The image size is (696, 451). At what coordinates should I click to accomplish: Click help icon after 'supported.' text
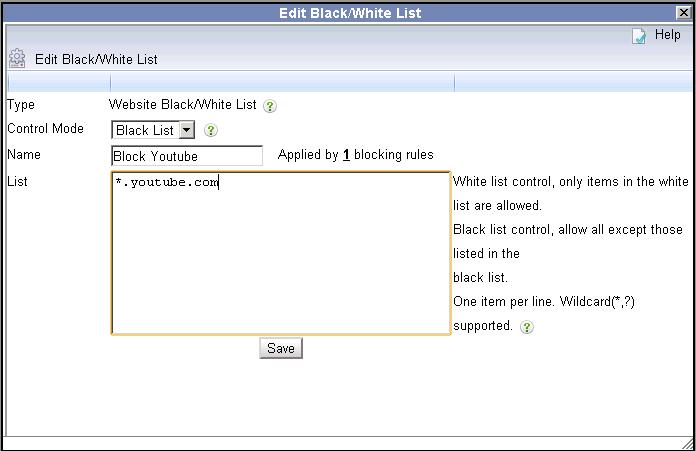526,327
